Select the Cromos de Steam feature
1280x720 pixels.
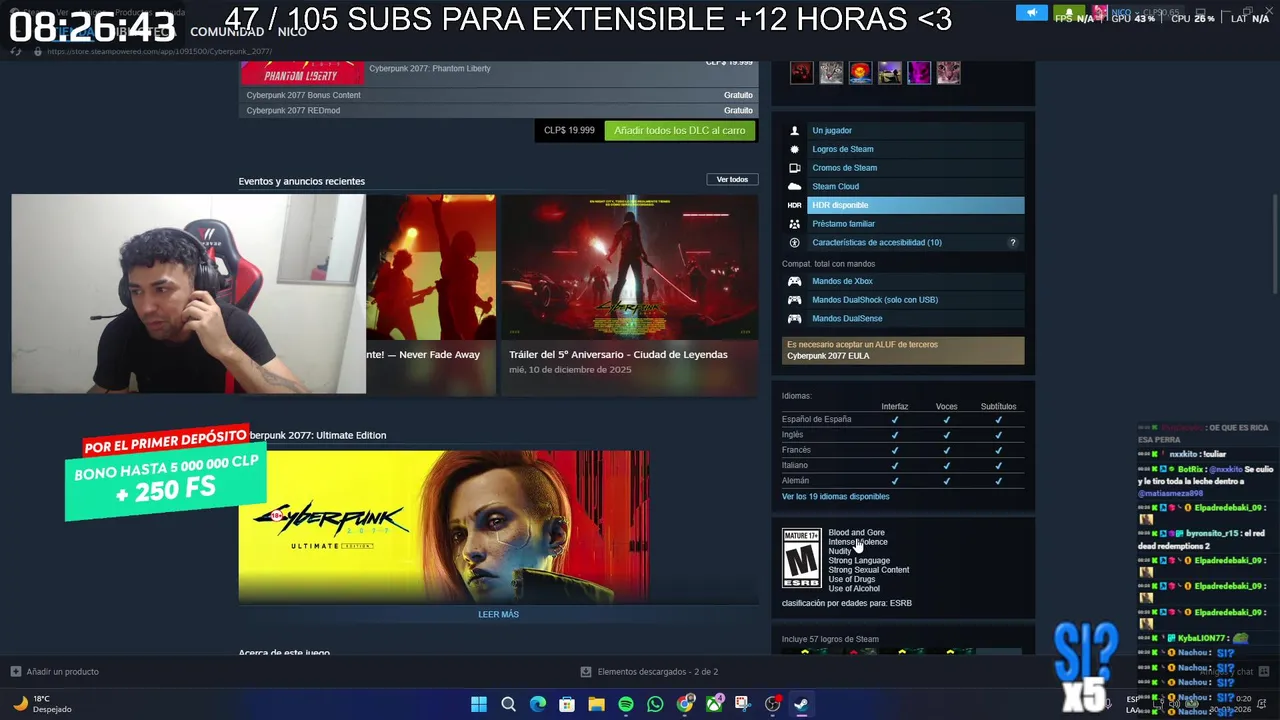[x=904, y=168]
